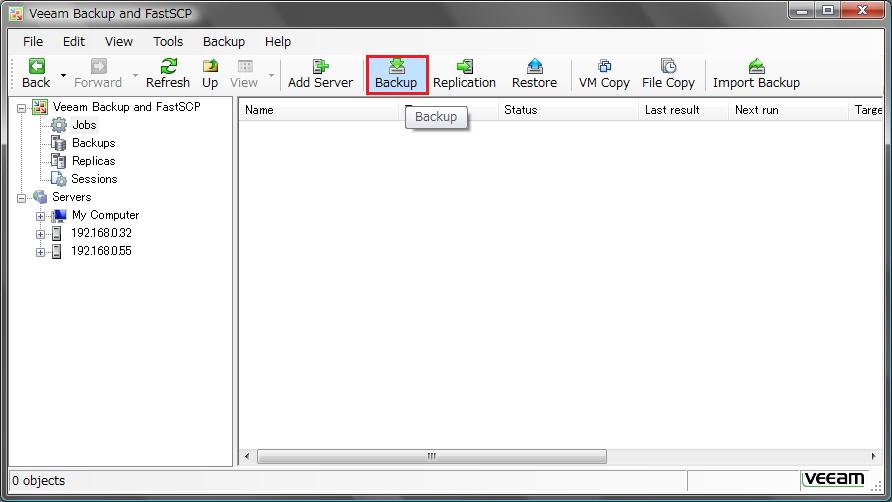This screenshot has width=892, height=502.
Task: Expand the 192.168.0.32 server node
Action: [40, 234]
